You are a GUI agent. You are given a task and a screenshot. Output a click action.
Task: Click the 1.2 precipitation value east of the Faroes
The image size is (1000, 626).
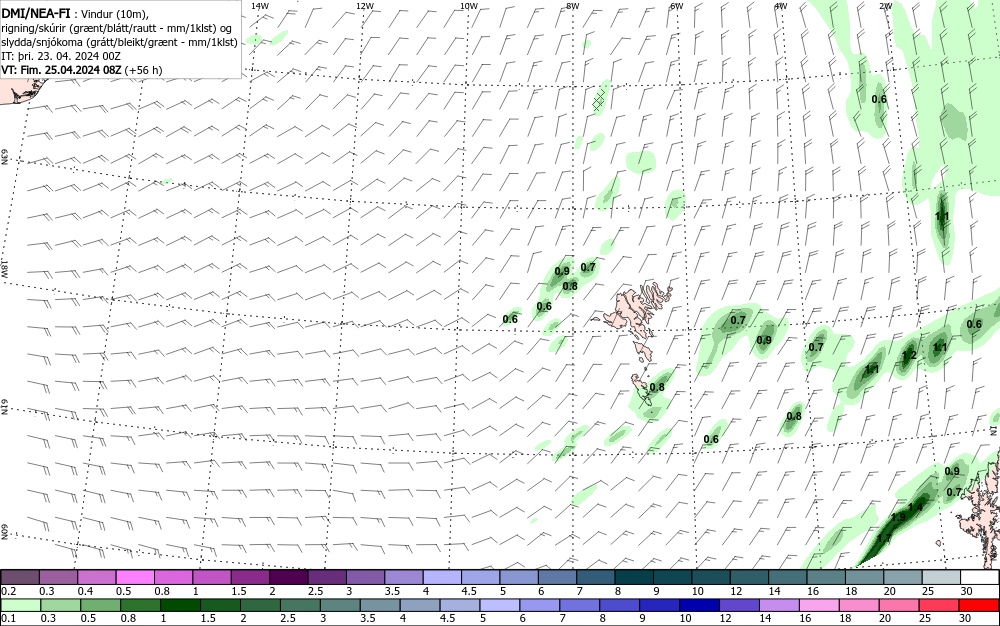909,356
